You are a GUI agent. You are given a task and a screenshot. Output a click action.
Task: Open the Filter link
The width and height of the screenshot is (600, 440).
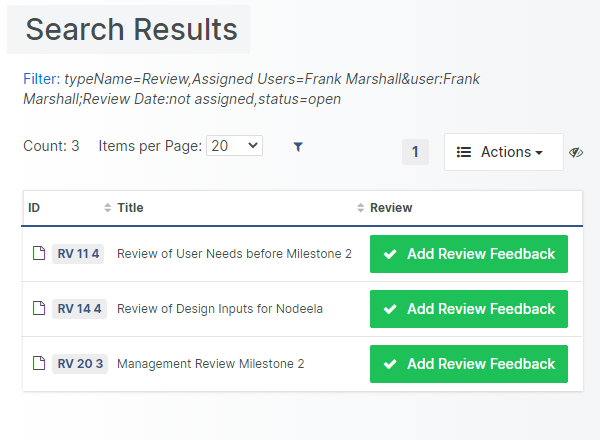click(41, 78)
